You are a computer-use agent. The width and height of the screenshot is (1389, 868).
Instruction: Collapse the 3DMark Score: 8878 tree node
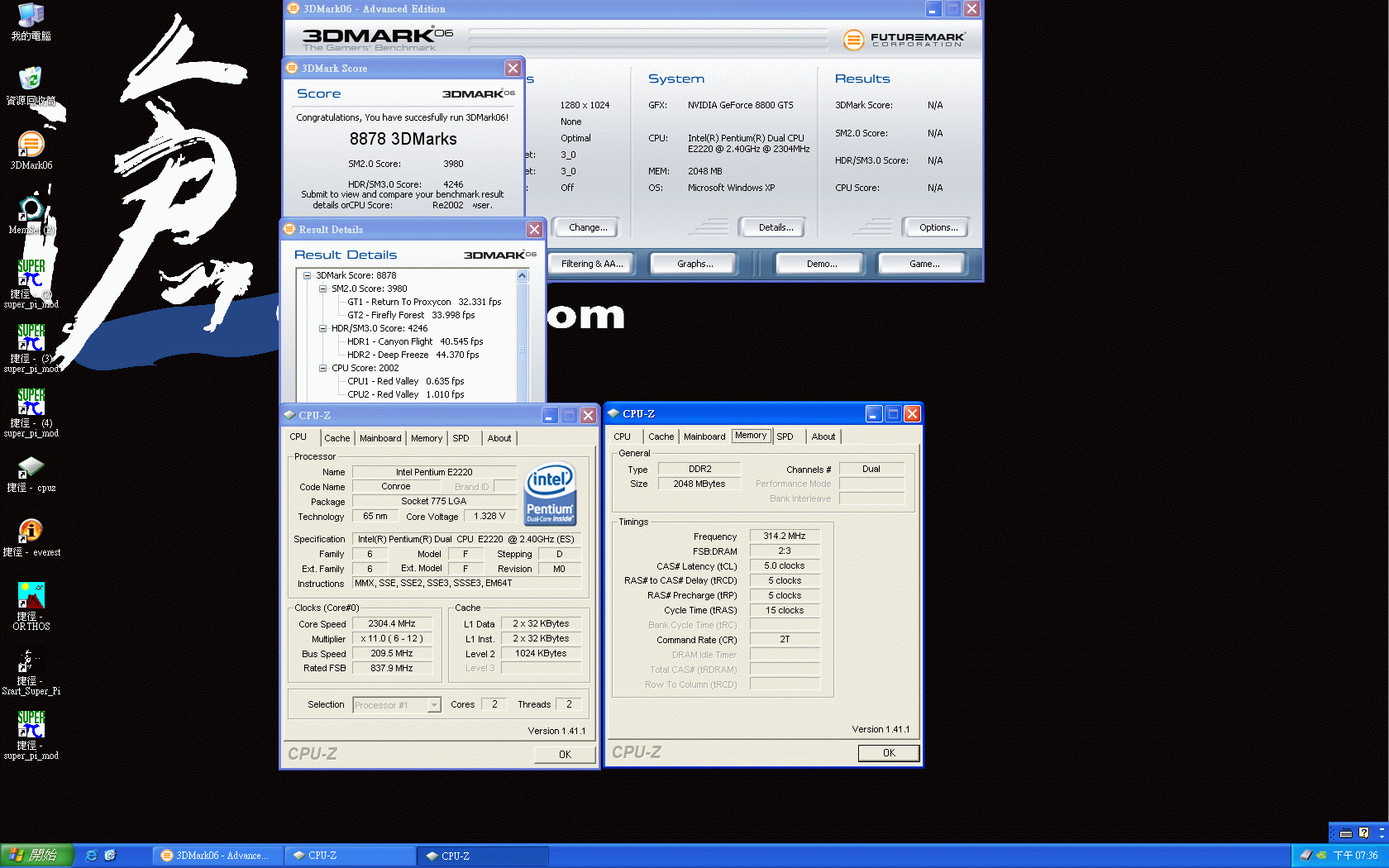307,275
